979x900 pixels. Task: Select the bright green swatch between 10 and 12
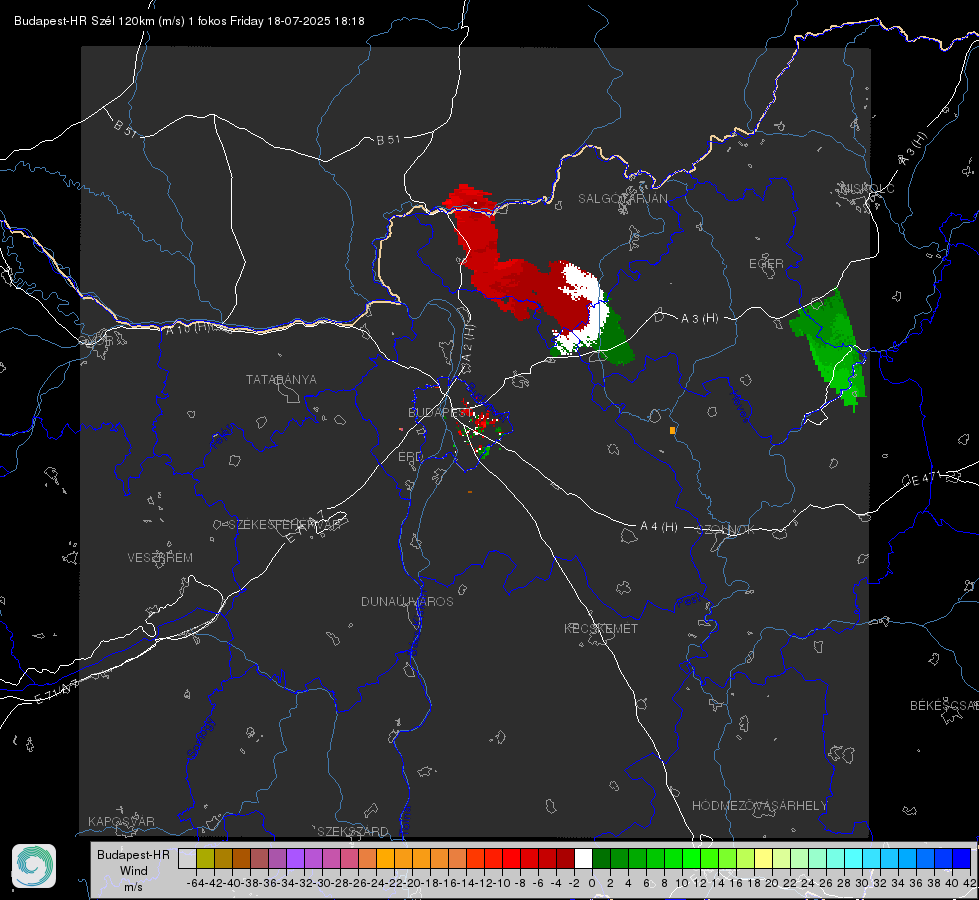coord(691,859)
